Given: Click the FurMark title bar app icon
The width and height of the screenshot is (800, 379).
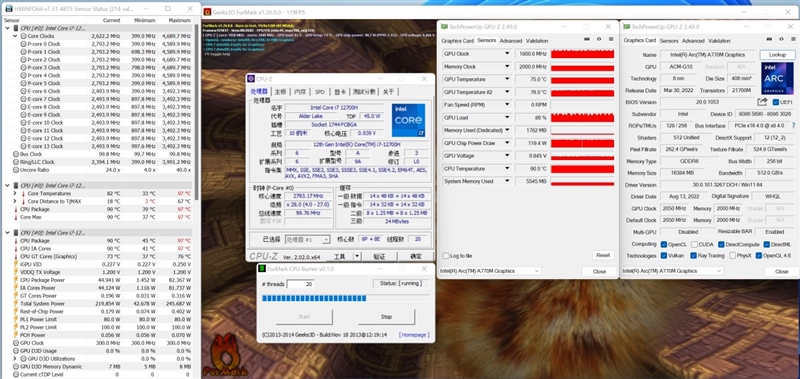Looking at the screenshot, I should pyautogui.click(x=208, y=12).
